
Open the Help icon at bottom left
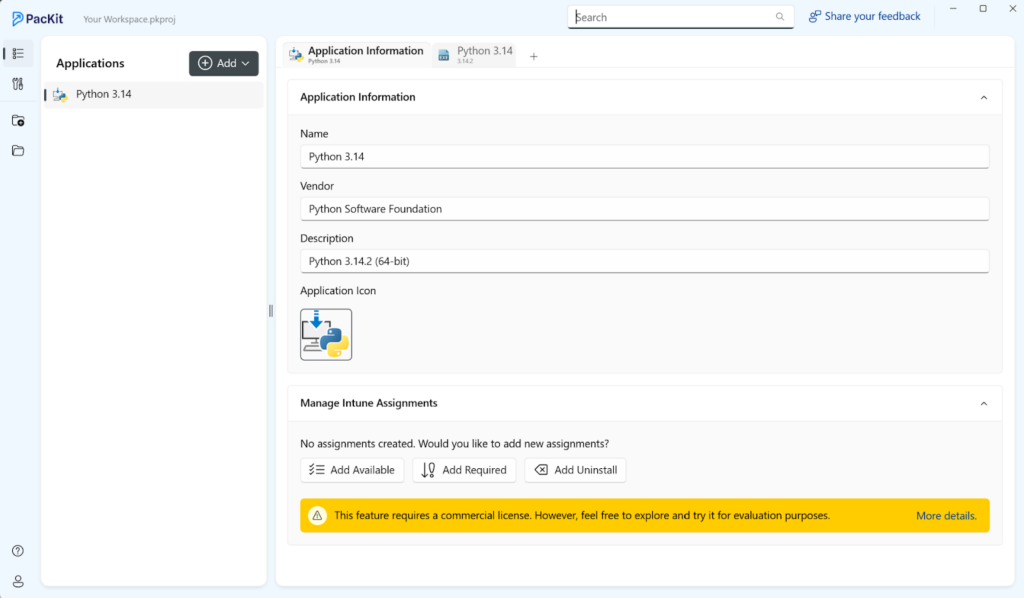(x=17, y=550)
